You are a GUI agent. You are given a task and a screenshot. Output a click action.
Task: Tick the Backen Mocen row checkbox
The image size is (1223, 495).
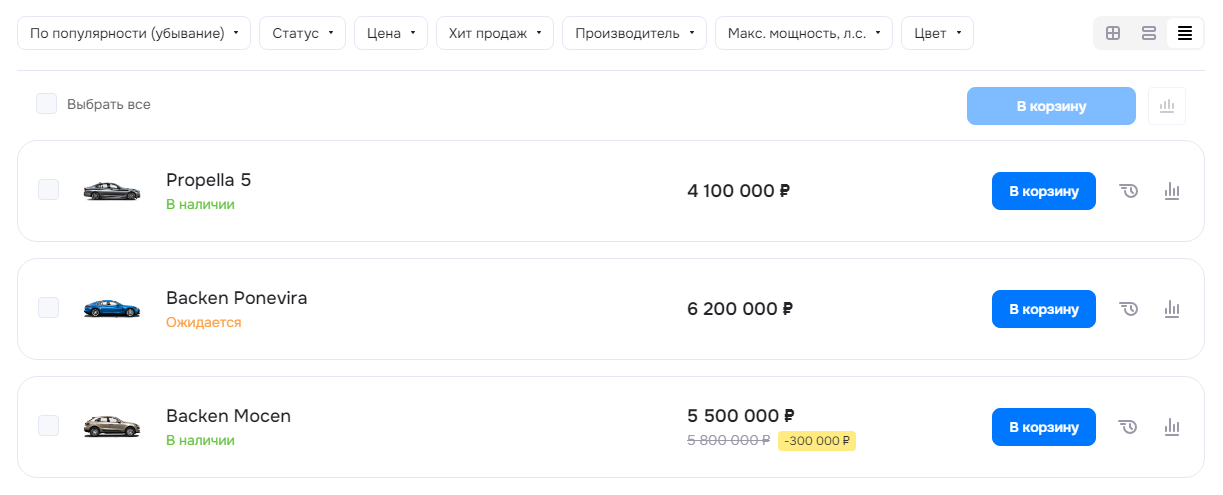(x=48, y=426)
